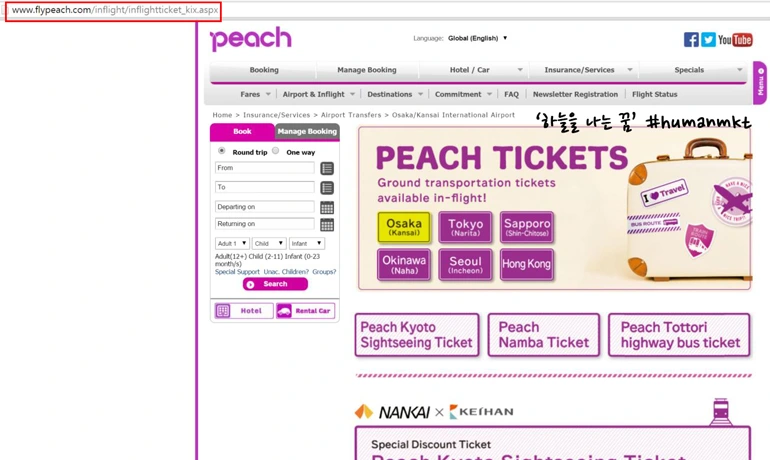Select the Round trip radio button
The image size is (770, 460).
pyautogui.click(x=222, y=151)
